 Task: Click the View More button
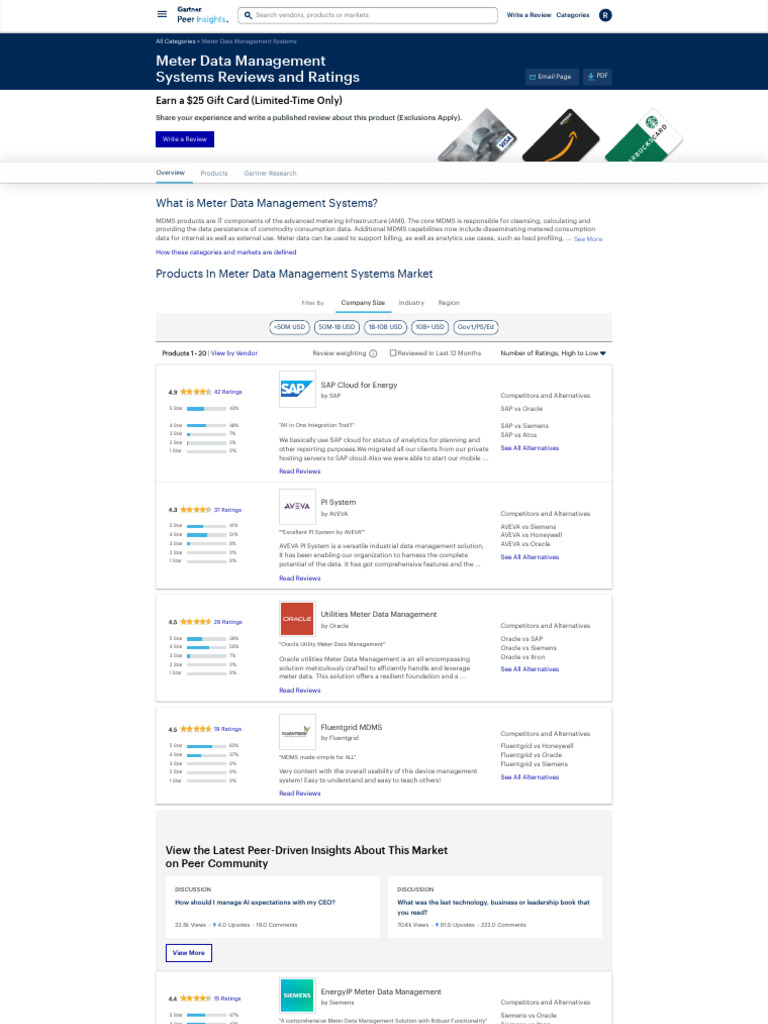click(189, 953)
